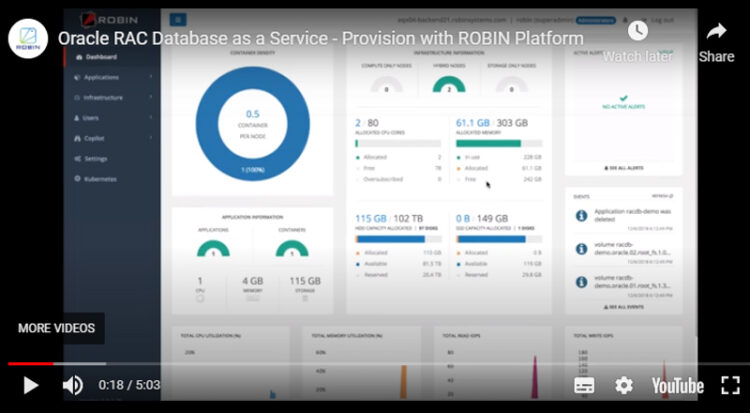Screen dimensions: 750x413
Task: Click the Hybrid Nodes gauge showing 2
Action: pyautogui.click(x=449, y=85)
